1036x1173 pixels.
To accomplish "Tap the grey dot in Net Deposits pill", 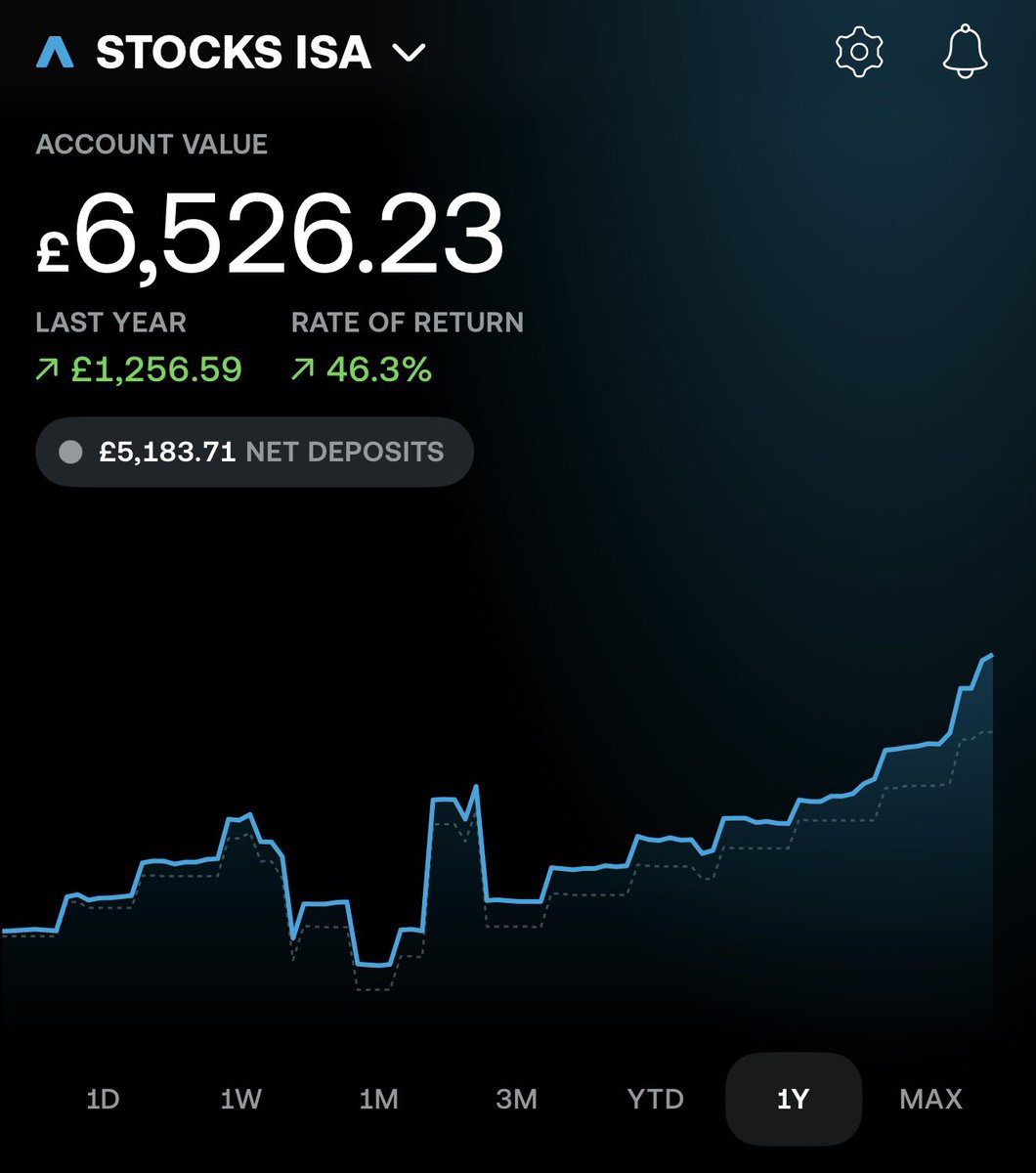I will [70, 452].
